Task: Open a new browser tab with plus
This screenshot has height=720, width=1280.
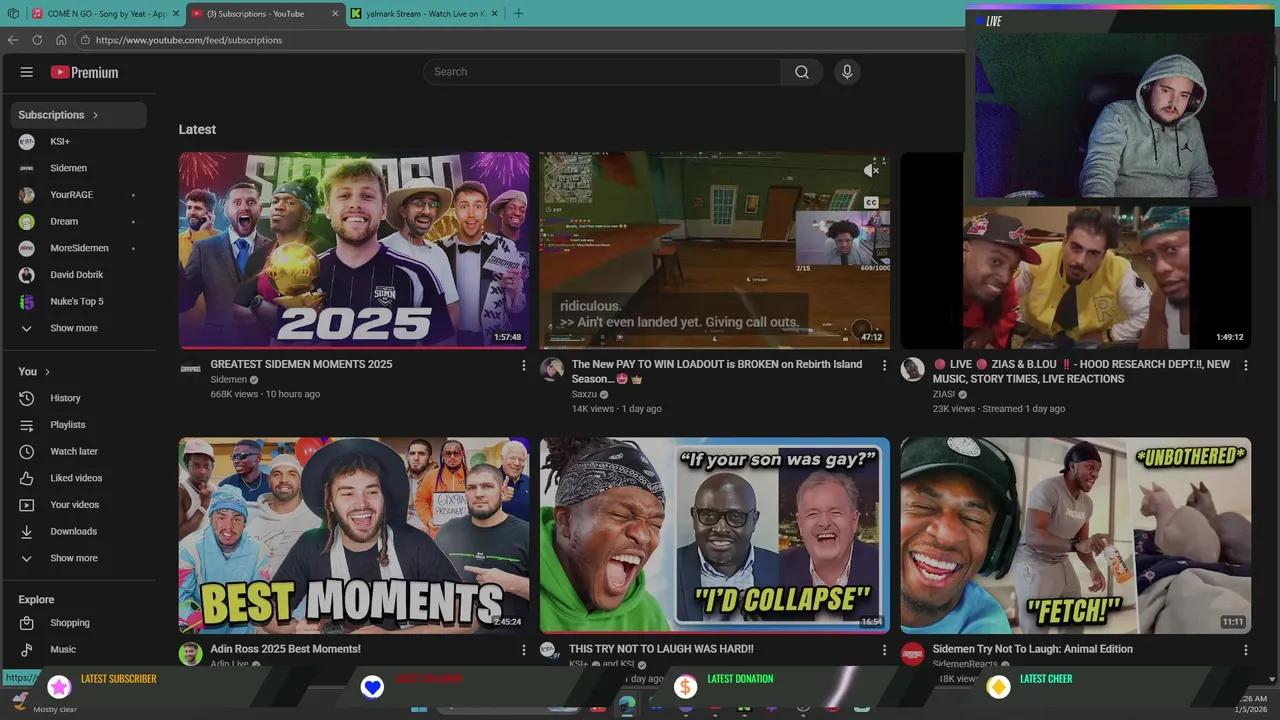Action: click(518, 14)
